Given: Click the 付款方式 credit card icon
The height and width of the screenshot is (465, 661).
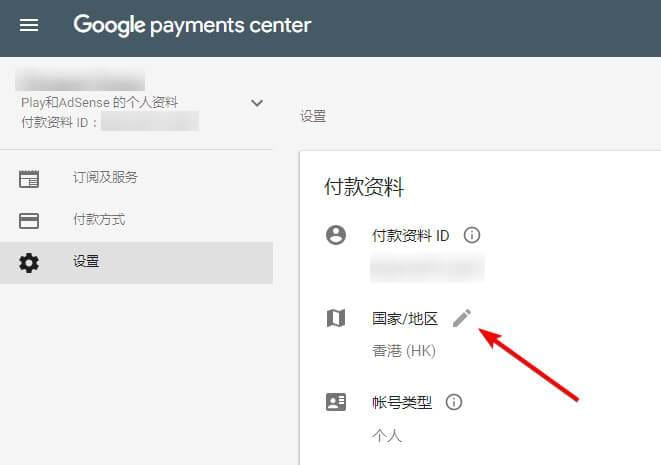Looking at the screenshot, I should pos(29,220).
